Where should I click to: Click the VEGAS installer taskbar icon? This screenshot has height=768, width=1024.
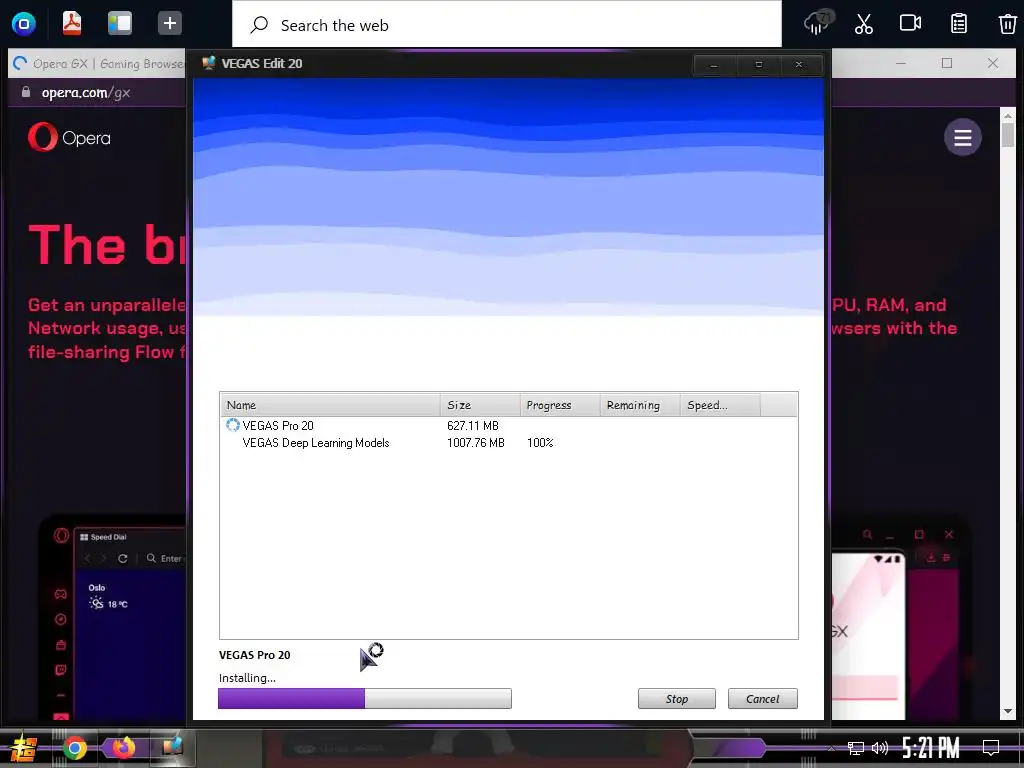click(172, 748)
